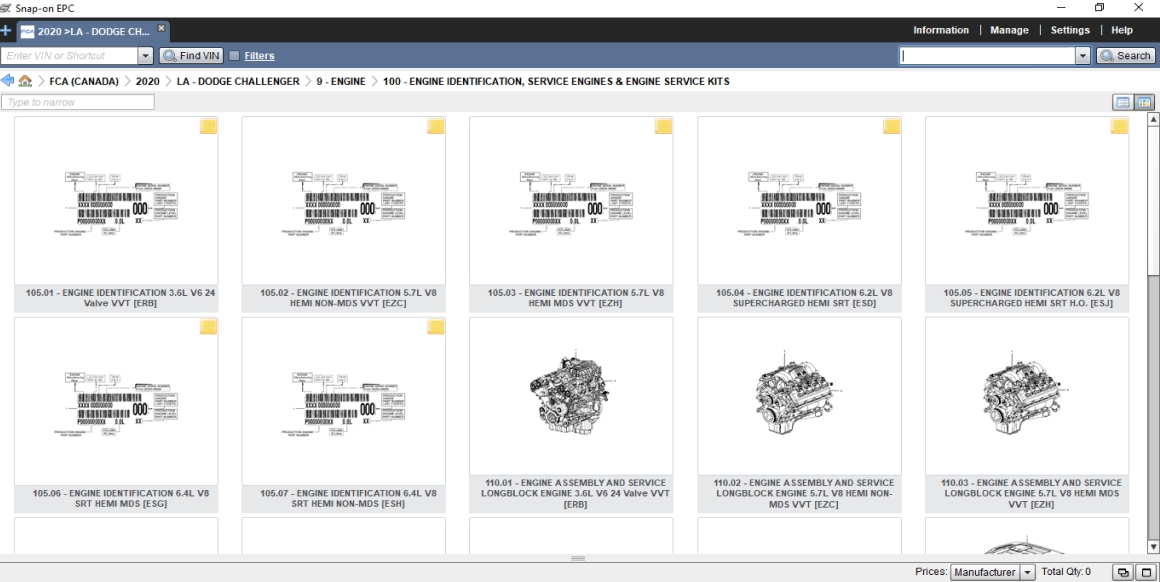Open 105.03 Engine Identification 5.7L MDS thumbnail
This screenshot has height=582, width=1160.
click(x=571, y=201)
